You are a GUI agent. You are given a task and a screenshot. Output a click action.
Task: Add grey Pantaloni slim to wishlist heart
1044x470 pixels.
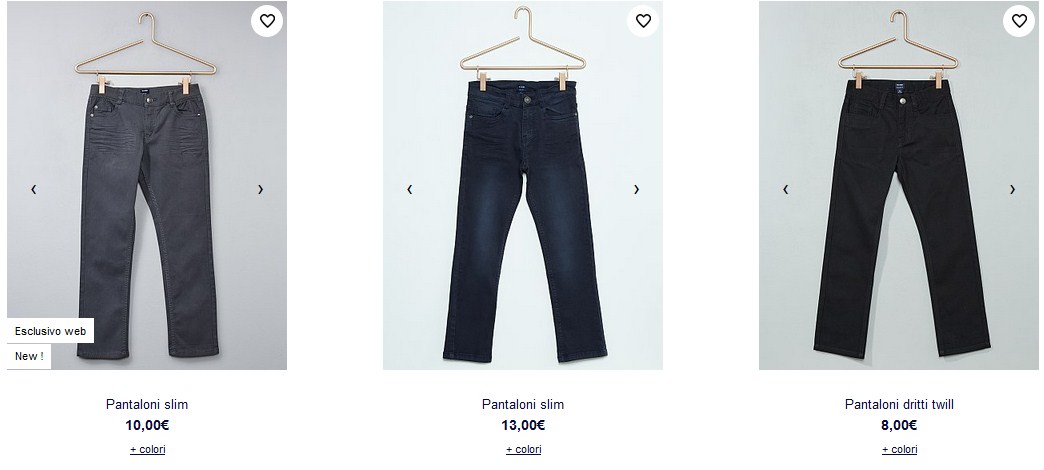point(267,21)
